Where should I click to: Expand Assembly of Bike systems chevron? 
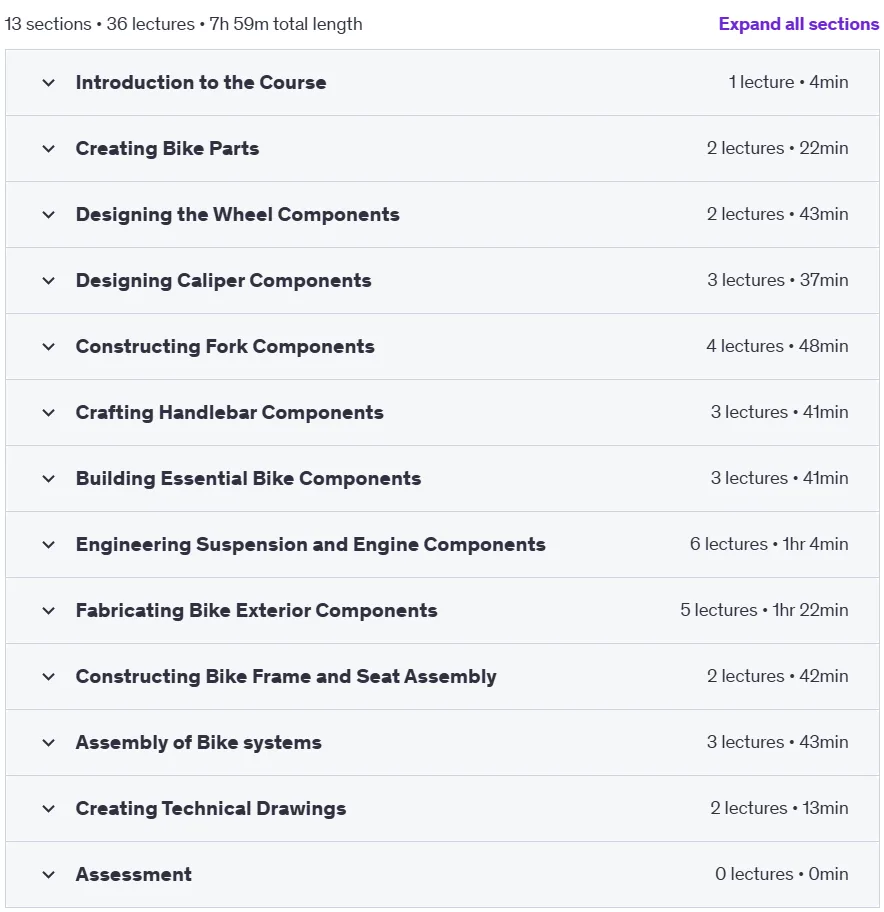click(x=49, y=743)
